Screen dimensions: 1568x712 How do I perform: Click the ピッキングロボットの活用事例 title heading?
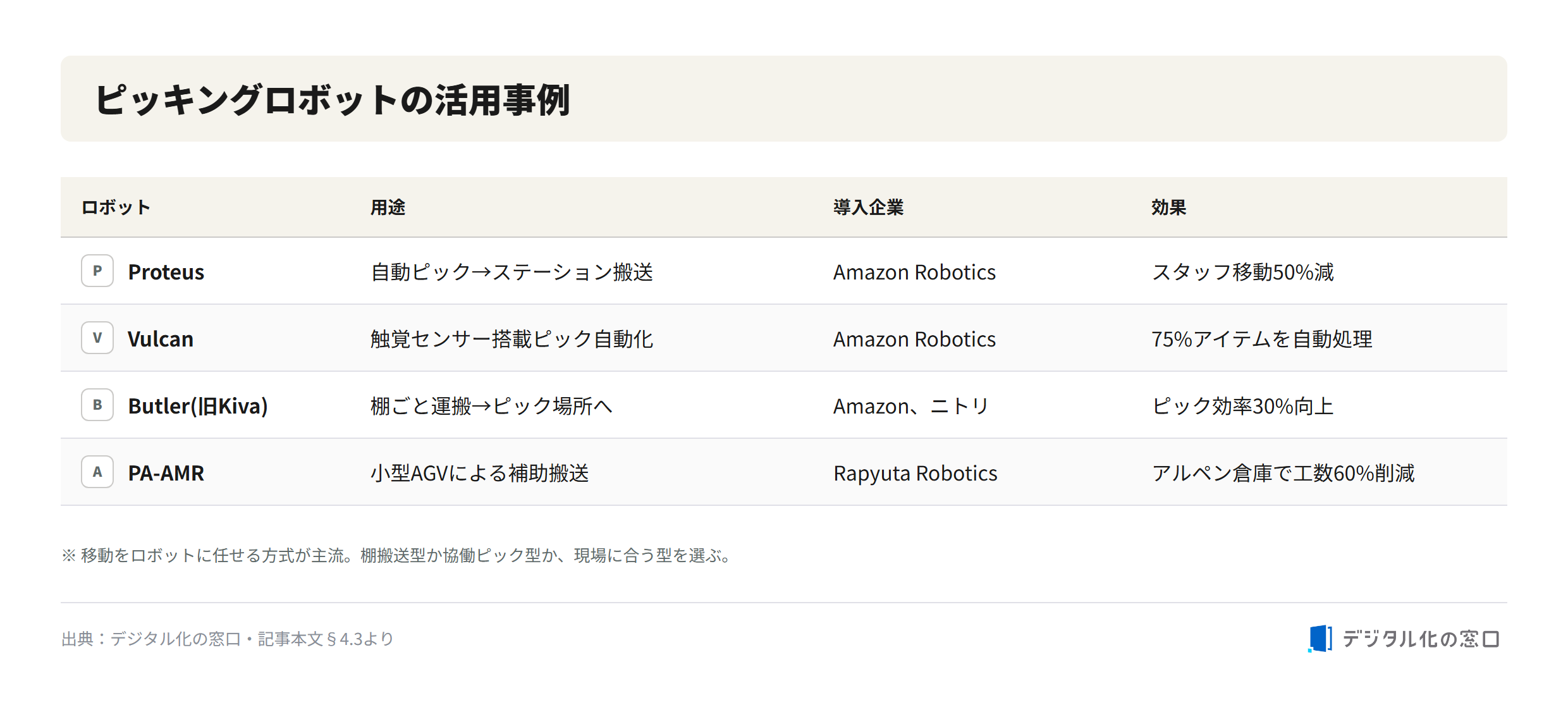pyautogui.click(x=333, y=100)
